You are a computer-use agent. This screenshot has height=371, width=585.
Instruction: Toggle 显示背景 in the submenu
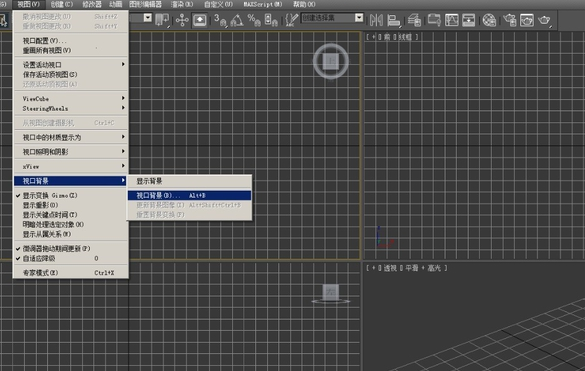[x=190, y=181]
